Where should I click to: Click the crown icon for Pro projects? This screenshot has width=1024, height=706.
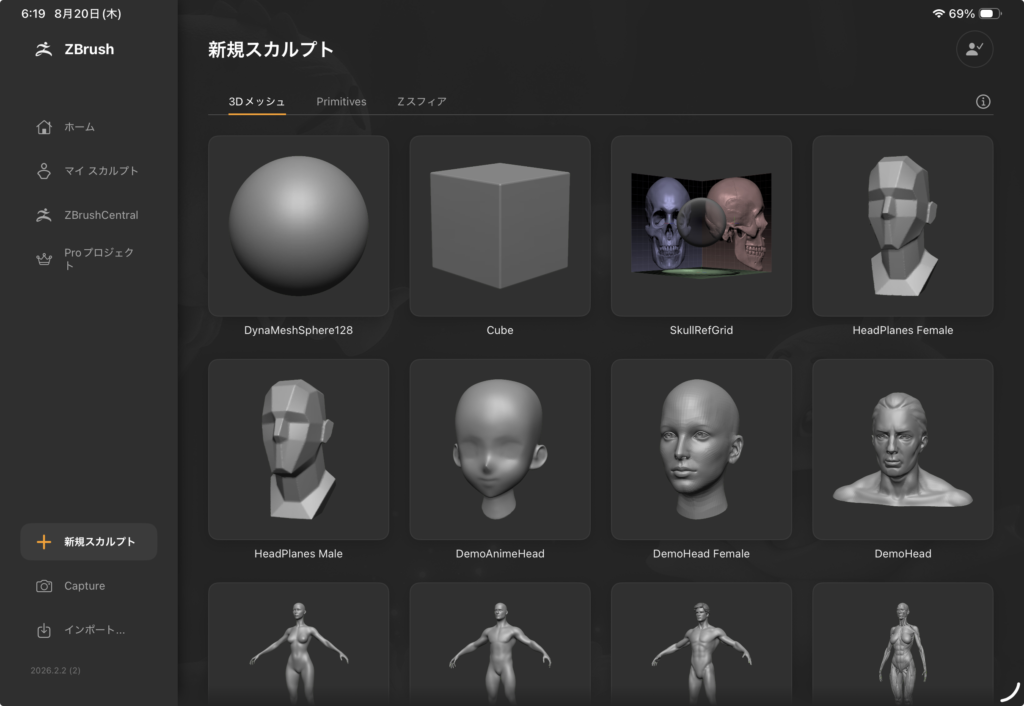pos(44,259)
